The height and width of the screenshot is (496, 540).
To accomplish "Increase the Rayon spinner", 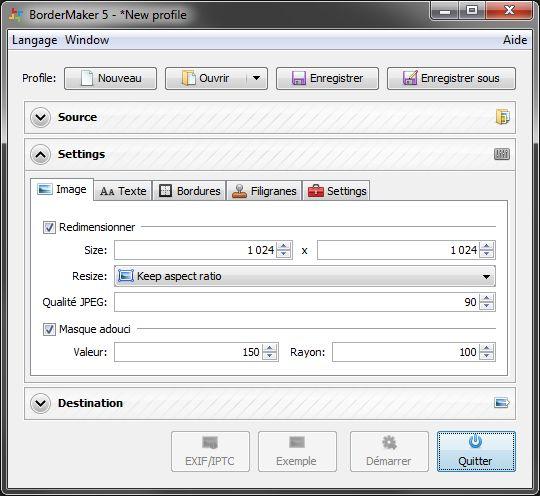I will tap(487, 348).
